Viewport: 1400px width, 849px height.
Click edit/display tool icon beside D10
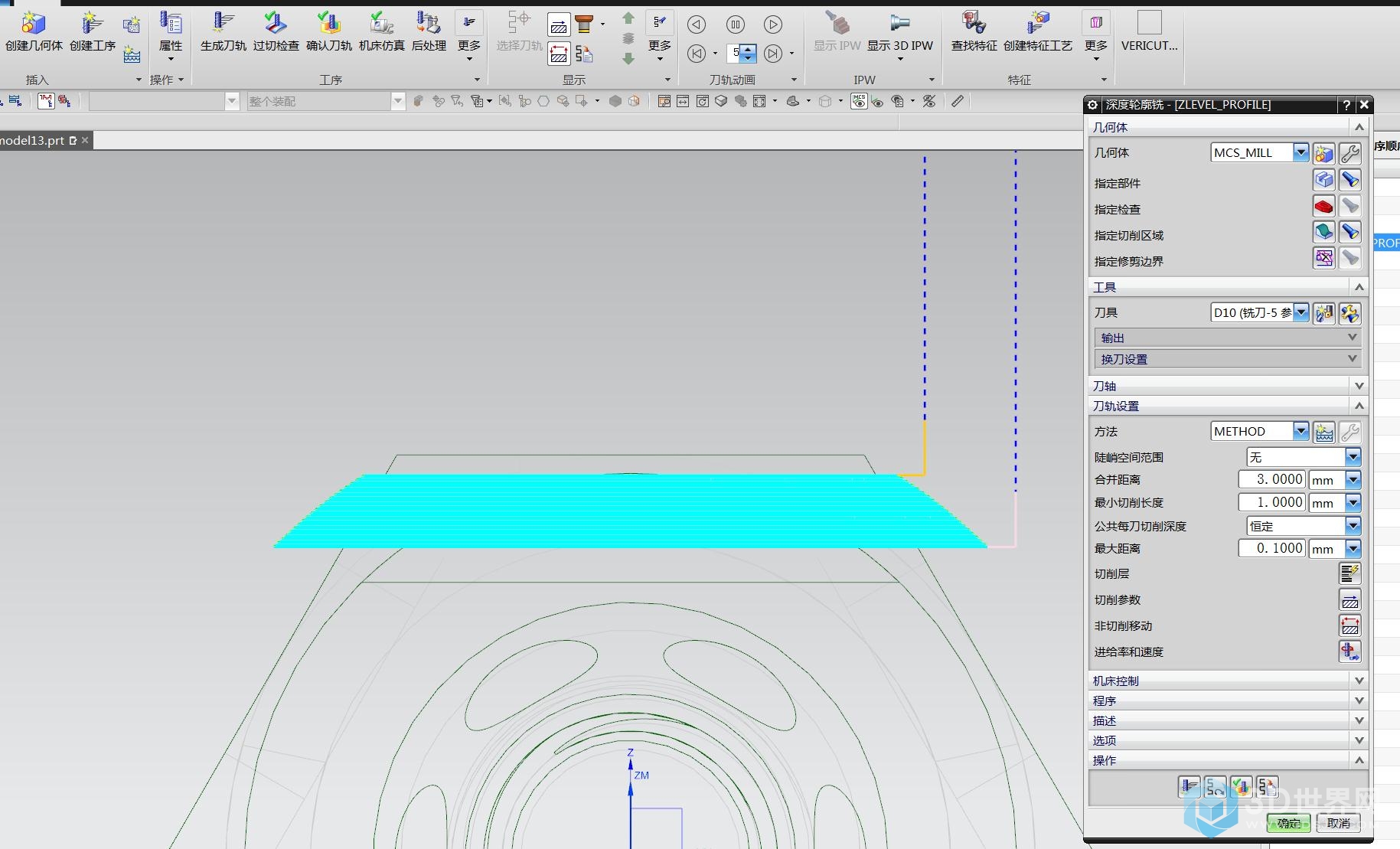pyautogui.click(x=1349, y=313)
